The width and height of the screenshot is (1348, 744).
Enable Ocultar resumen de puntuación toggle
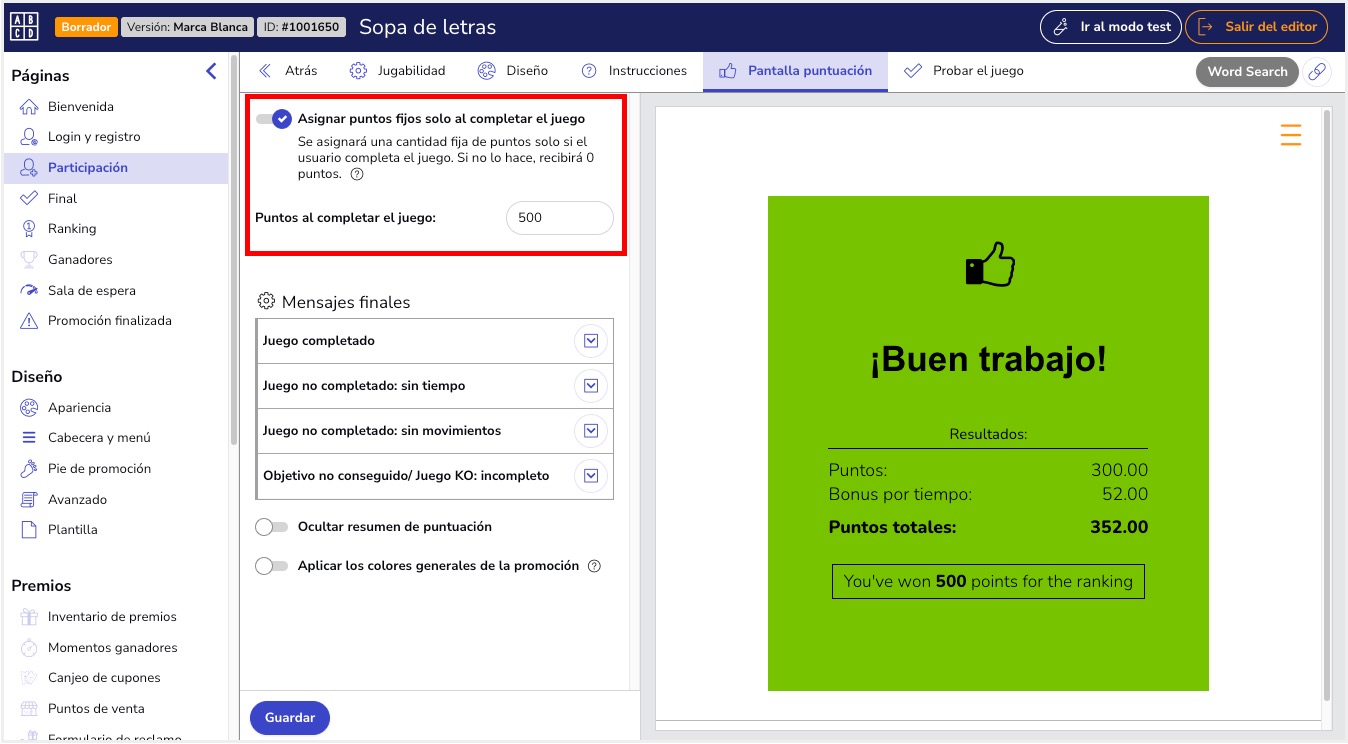coord(271,527)
